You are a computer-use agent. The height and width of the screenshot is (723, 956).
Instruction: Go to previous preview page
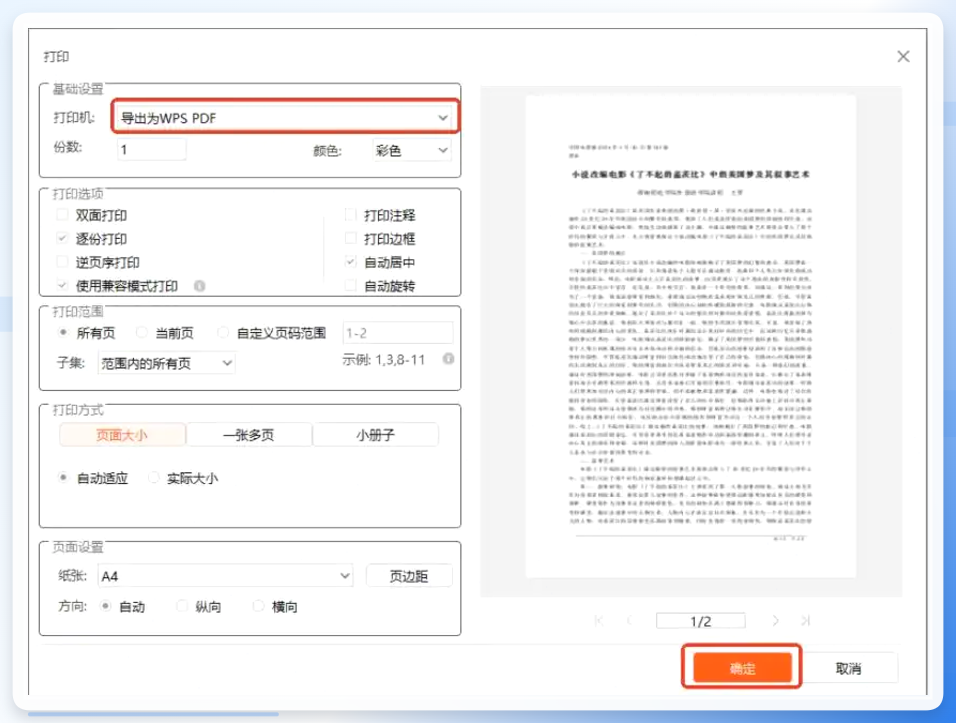[629, 621]
